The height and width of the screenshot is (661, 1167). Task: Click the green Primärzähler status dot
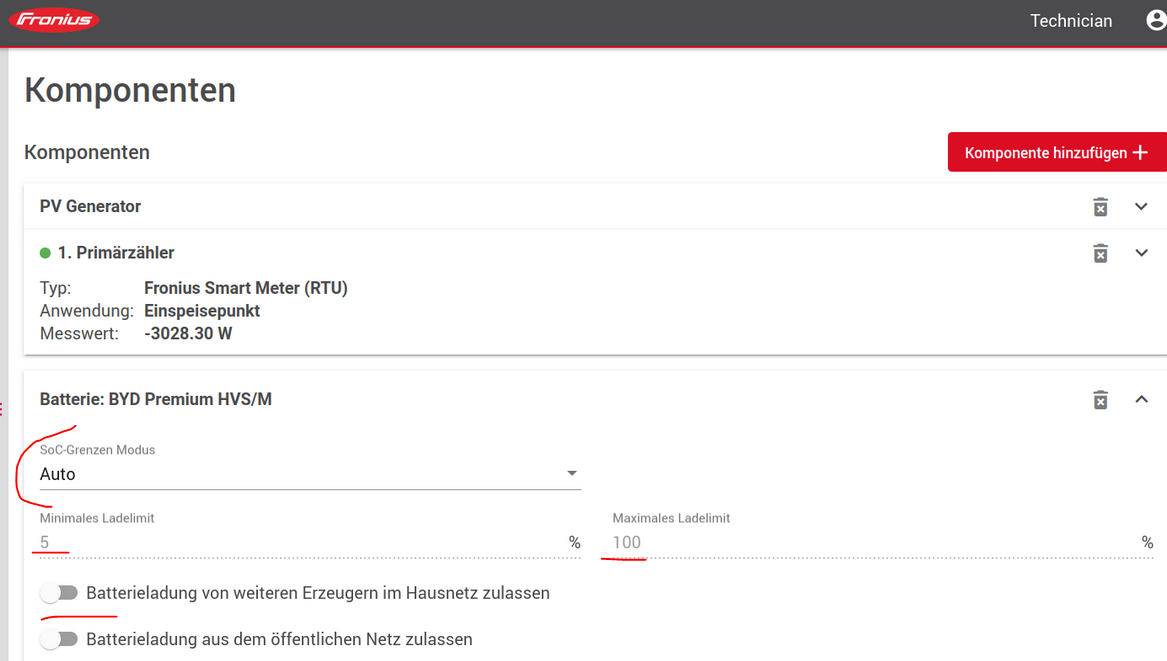click(x=45, y=253)
